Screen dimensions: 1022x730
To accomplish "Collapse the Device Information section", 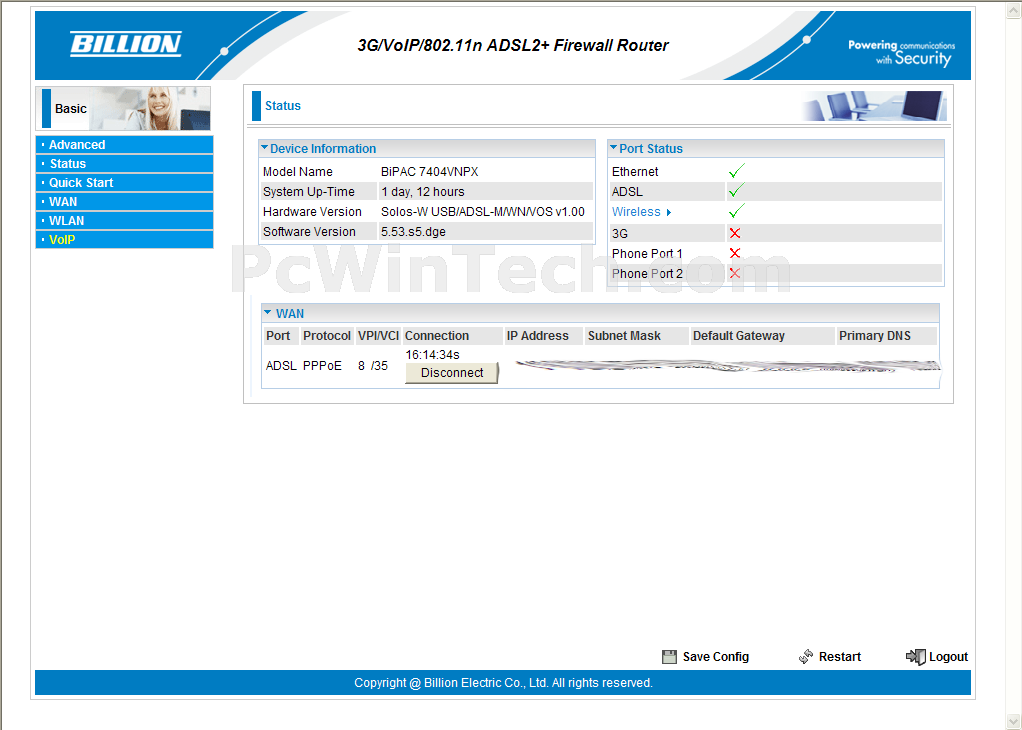I will click(264, 148).
